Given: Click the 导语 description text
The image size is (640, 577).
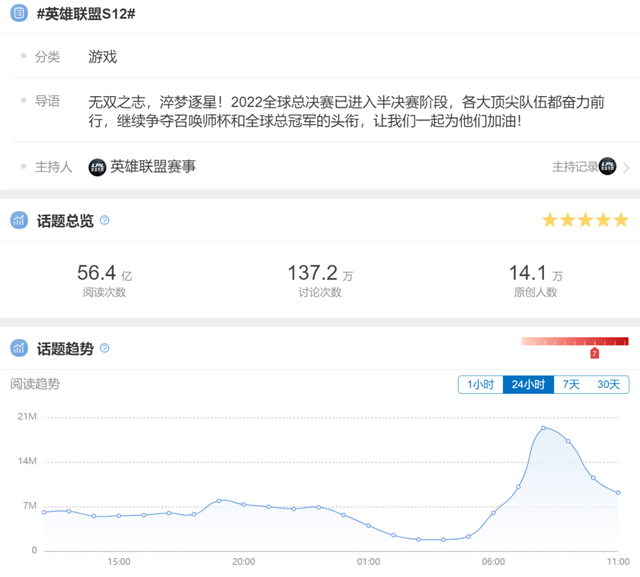Looking at the screenshot, I should point(346,111).
